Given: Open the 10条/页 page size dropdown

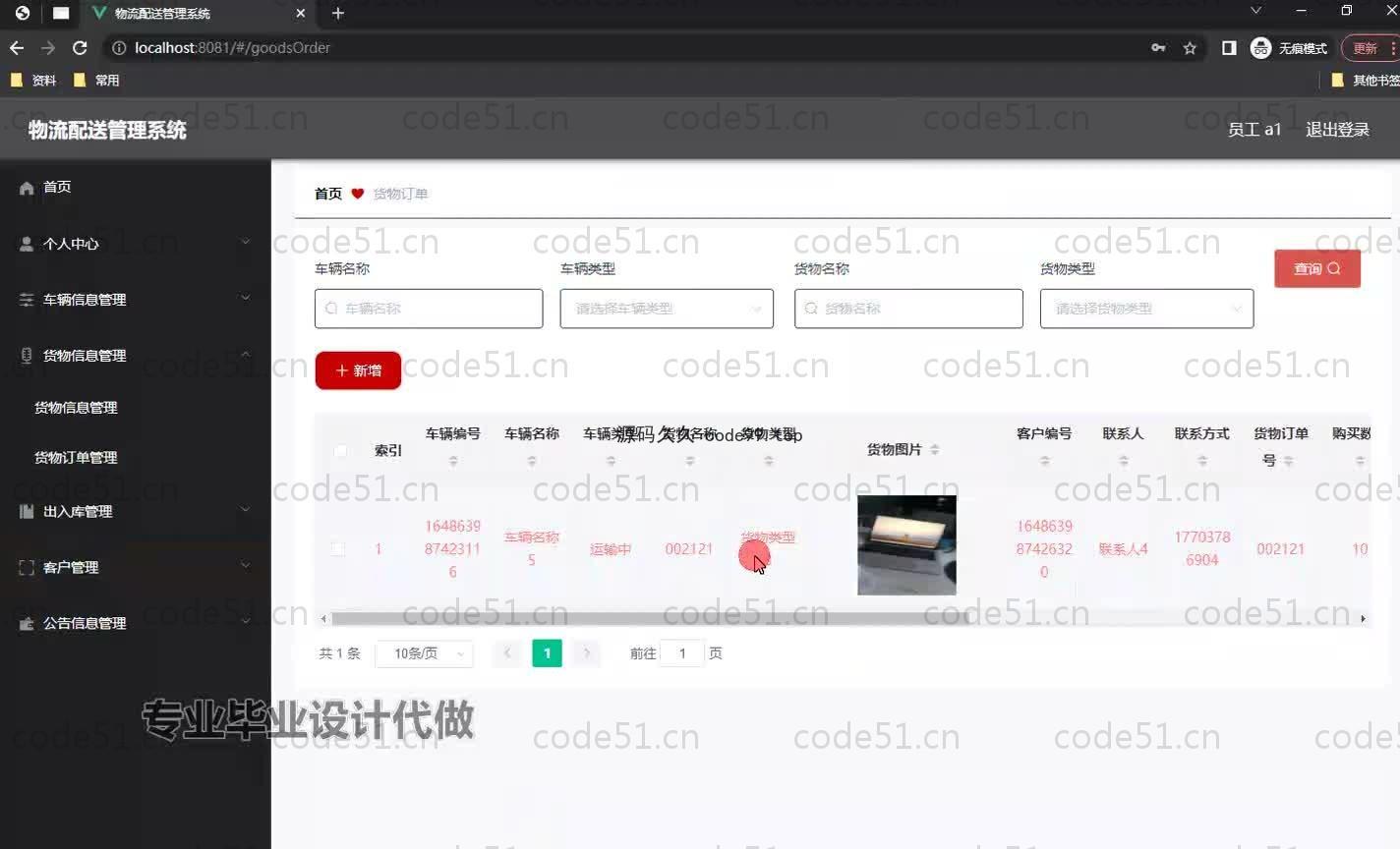Looking at the screenshot, I should (x=425, y=653).
